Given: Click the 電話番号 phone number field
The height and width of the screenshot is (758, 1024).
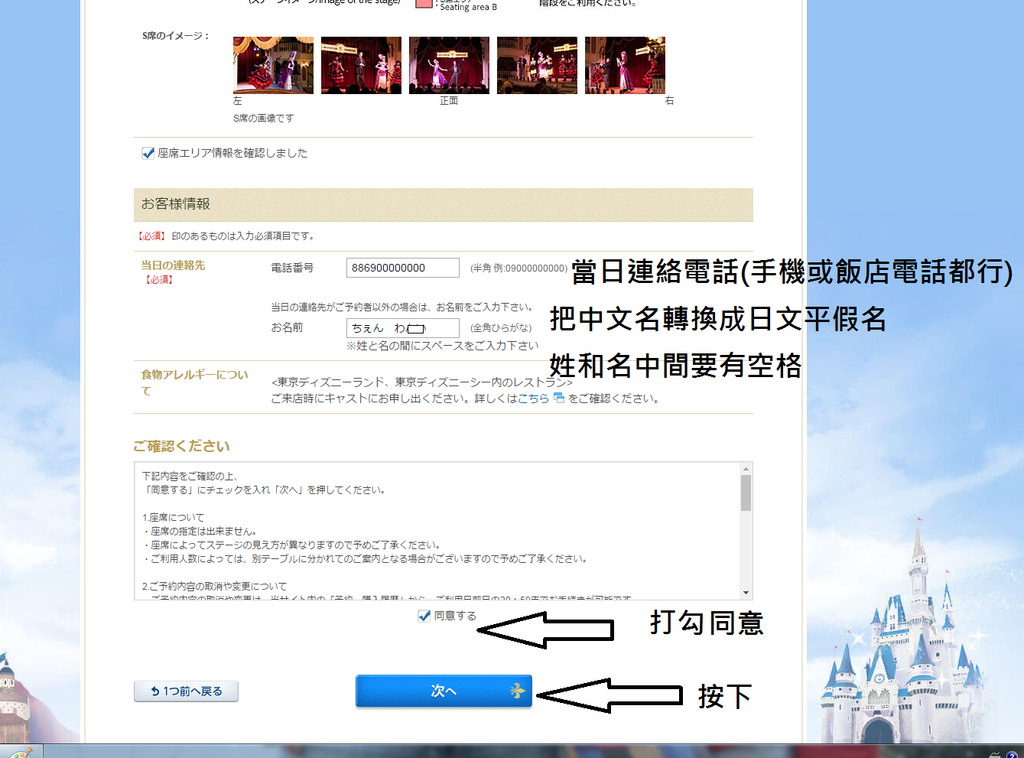Looking at the screenshot, I should (403, 268).
